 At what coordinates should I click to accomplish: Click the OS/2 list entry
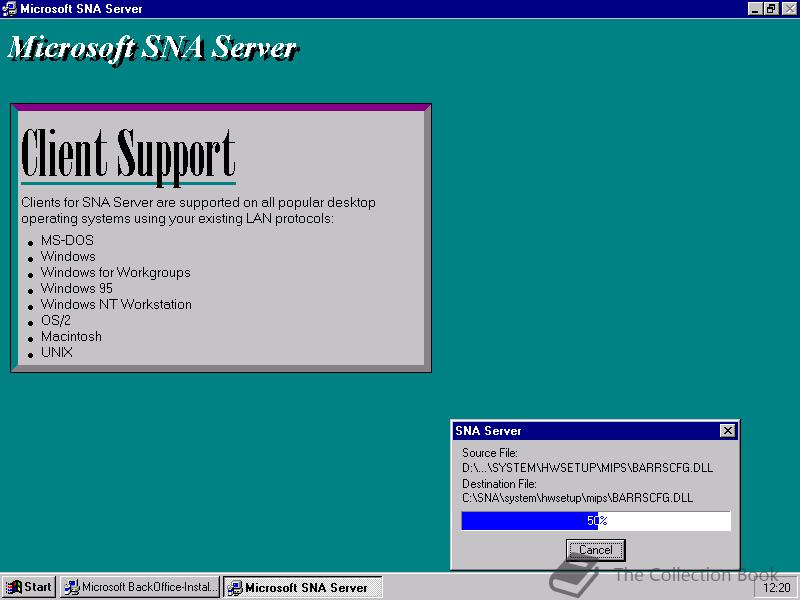[56, 320]
